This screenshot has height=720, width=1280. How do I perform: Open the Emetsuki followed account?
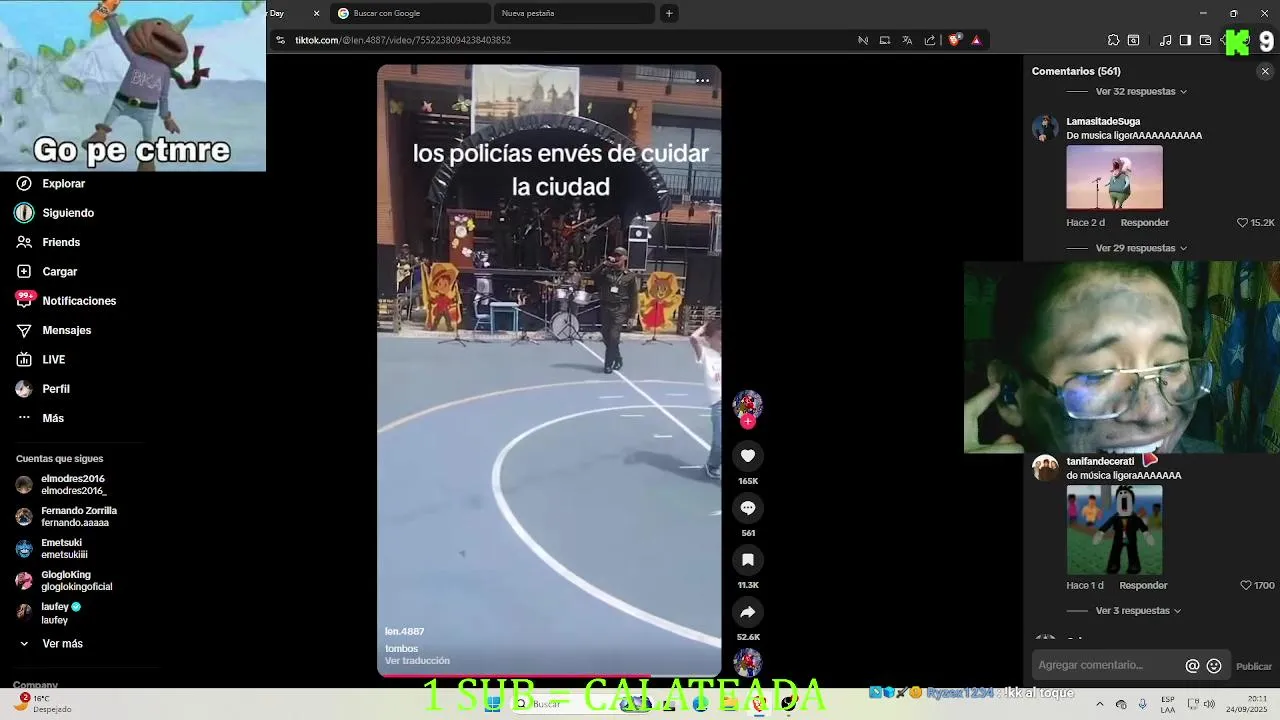tap(52, 549)
